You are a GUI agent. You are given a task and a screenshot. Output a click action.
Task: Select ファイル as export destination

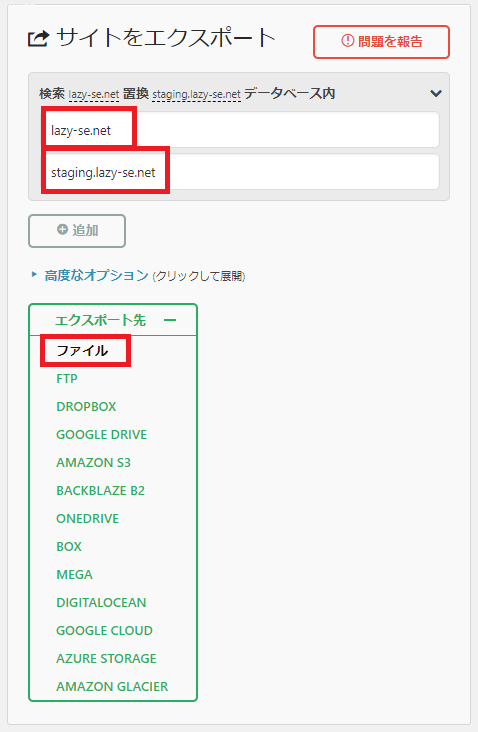(82, 350)
